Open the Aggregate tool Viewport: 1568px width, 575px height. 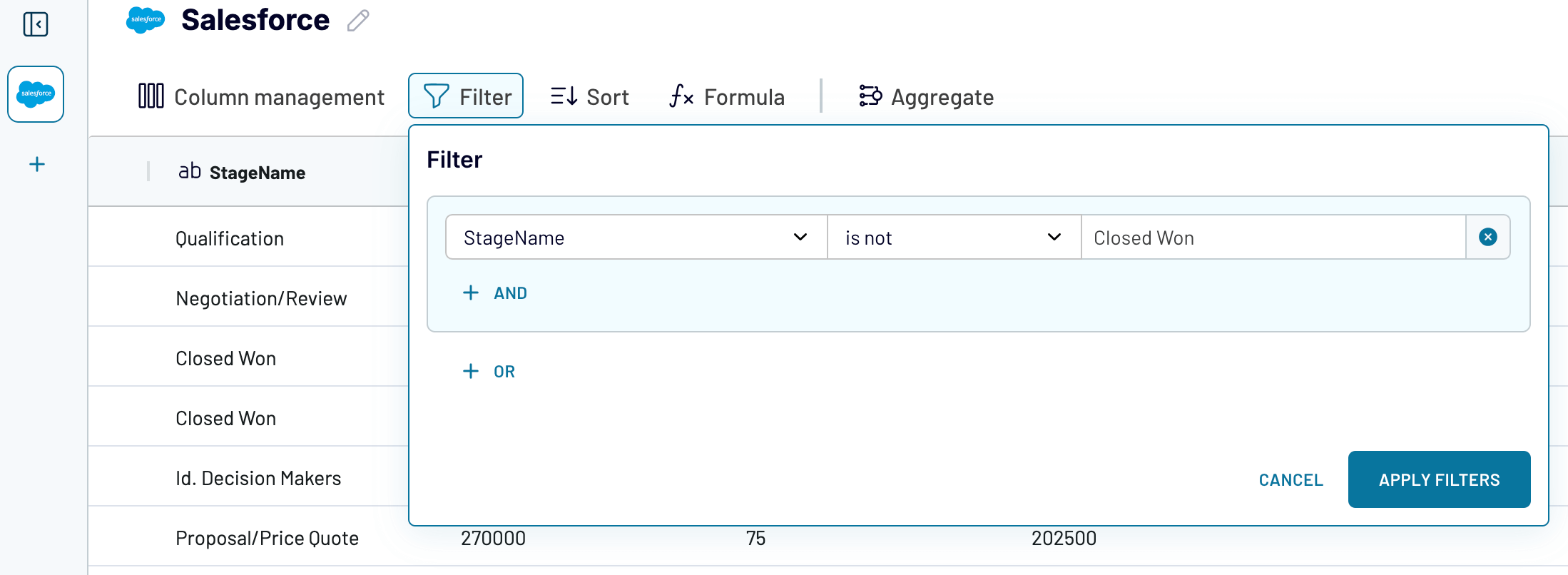[x=926, y=96]
